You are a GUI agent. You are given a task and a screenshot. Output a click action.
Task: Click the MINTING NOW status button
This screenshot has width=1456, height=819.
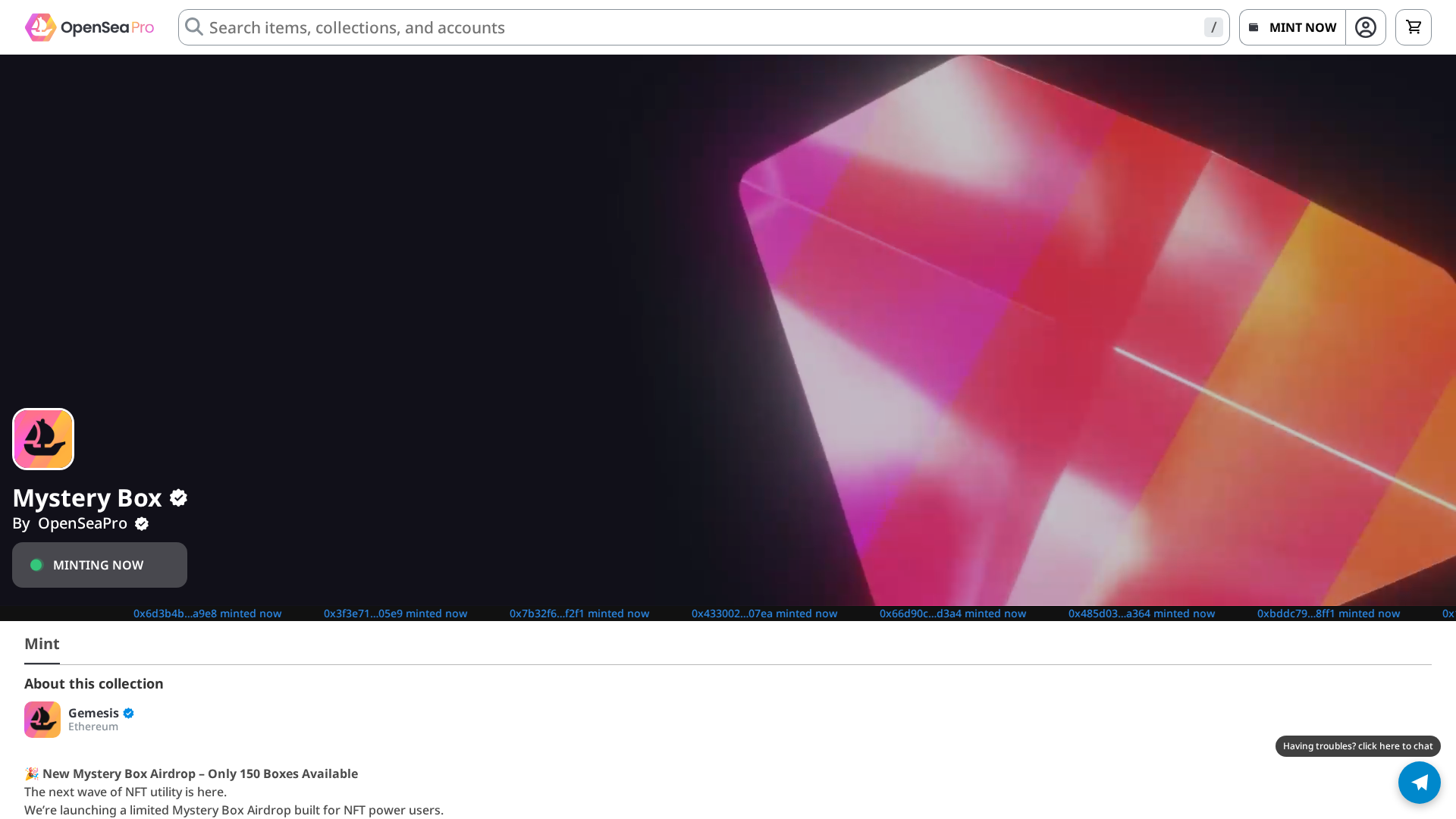pyautogui.click(x=99, y=565)
